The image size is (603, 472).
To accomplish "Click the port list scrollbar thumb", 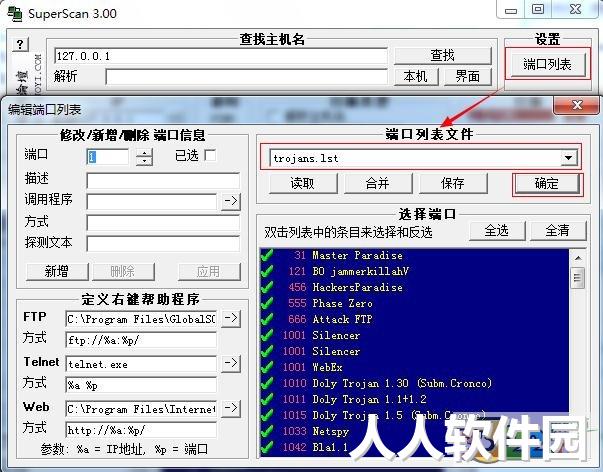I will pos(578,278).
